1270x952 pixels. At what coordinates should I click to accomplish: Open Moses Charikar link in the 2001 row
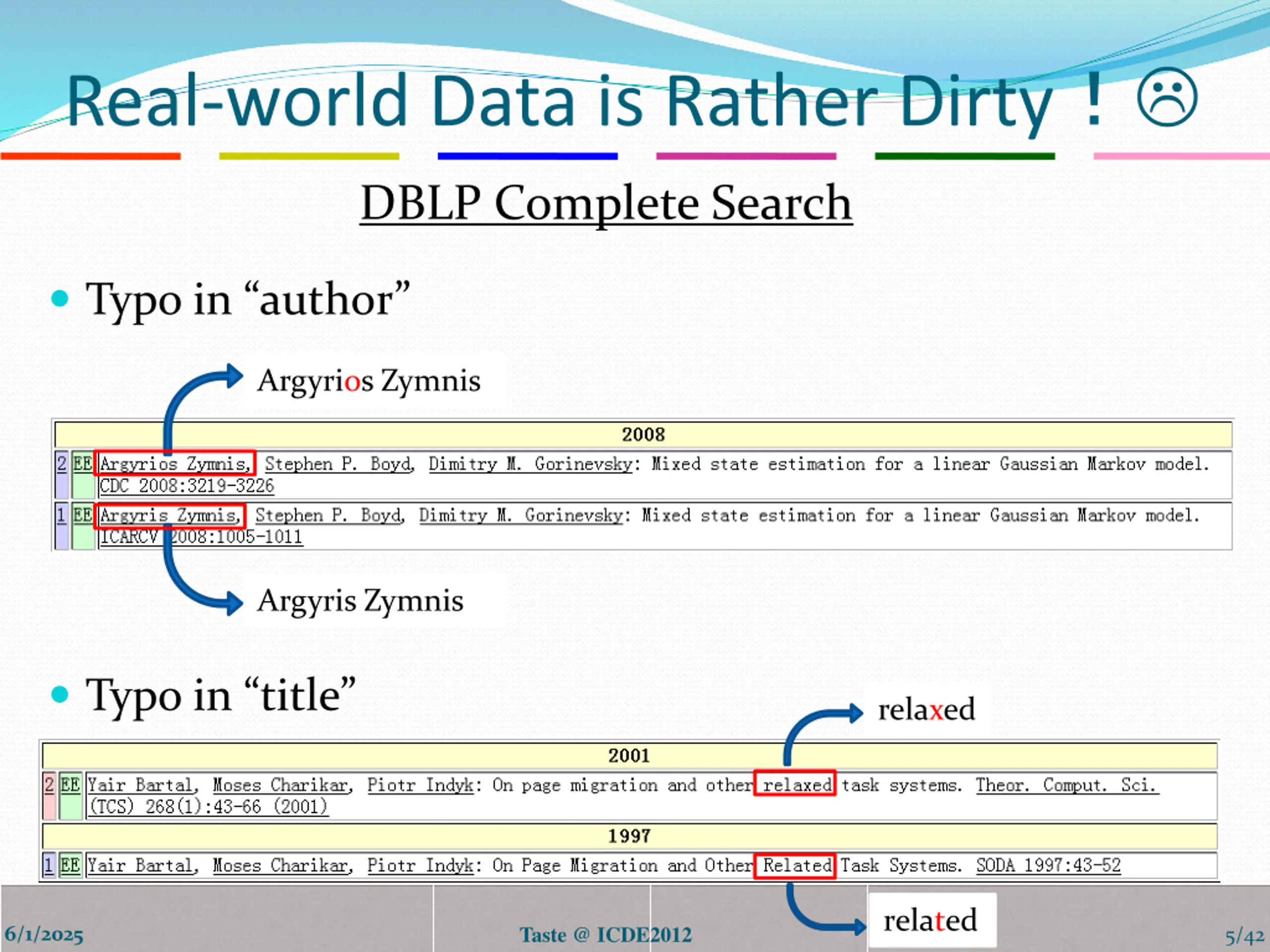point(281,785)
